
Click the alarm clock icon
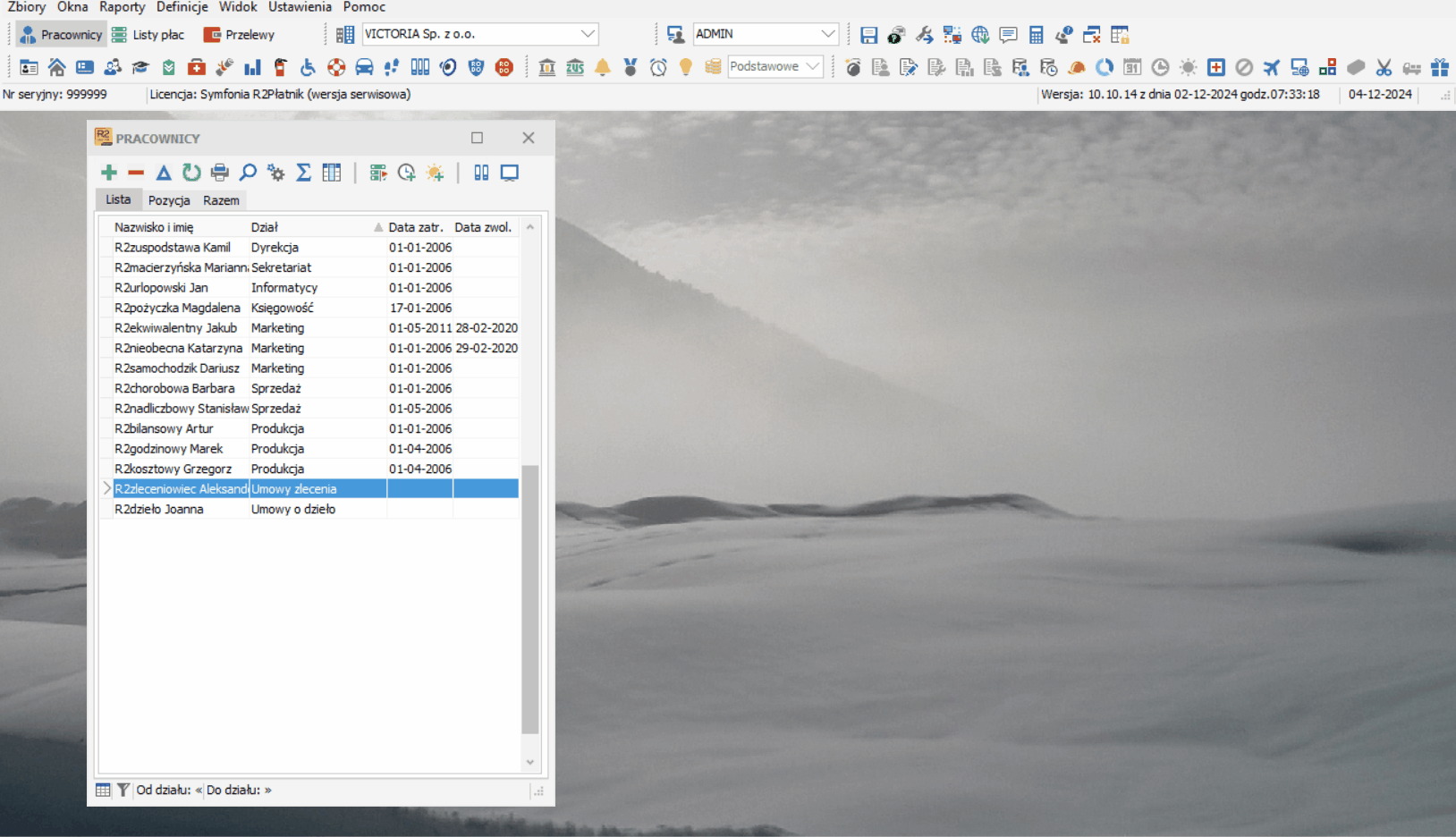coord(658,67)
